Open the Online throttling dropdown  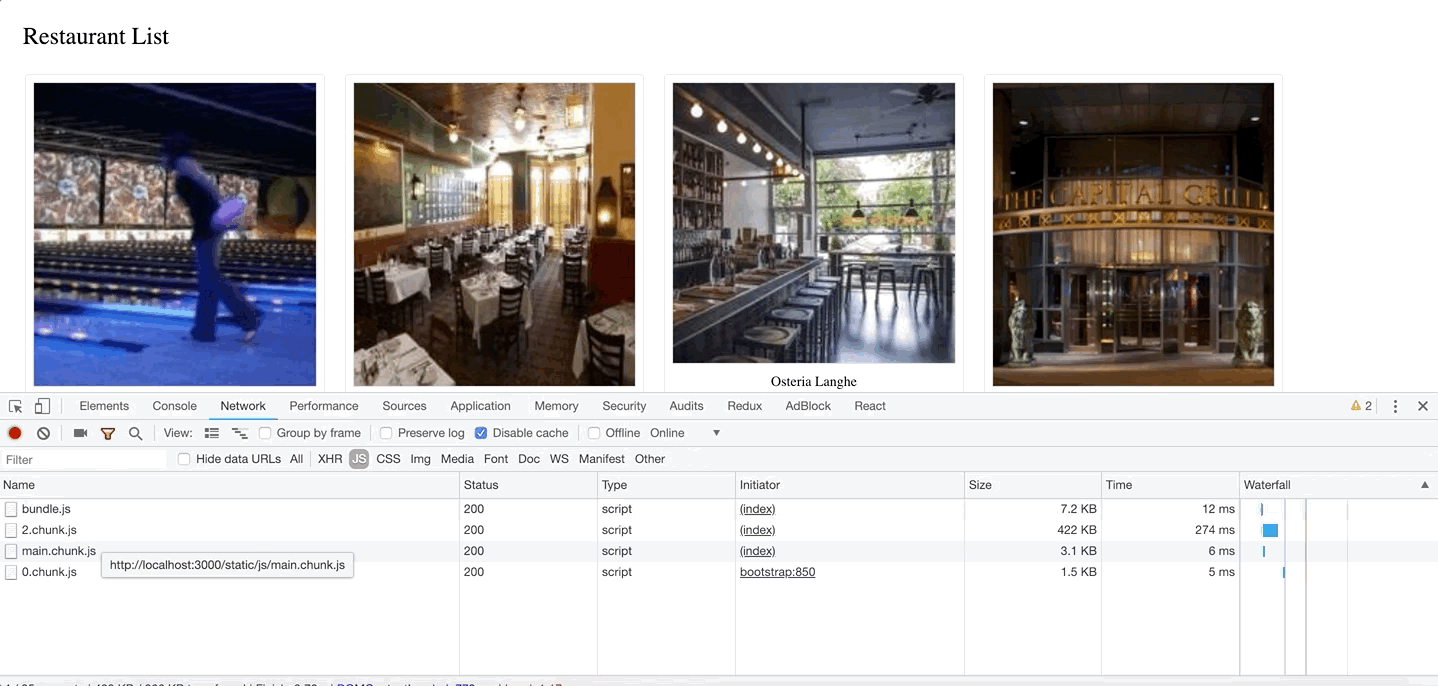(685, 433)
